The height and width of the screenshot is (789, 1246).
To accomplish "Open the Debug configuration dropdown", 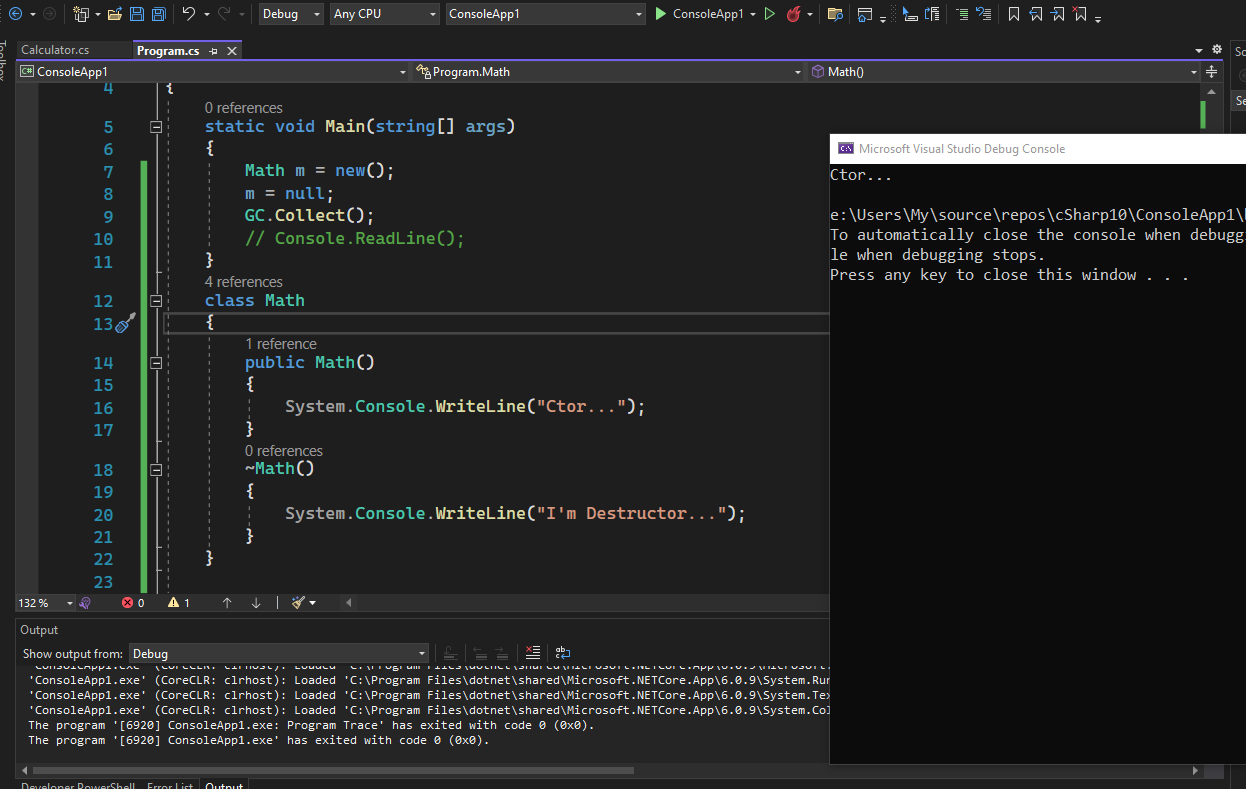I will pos(291,14).
